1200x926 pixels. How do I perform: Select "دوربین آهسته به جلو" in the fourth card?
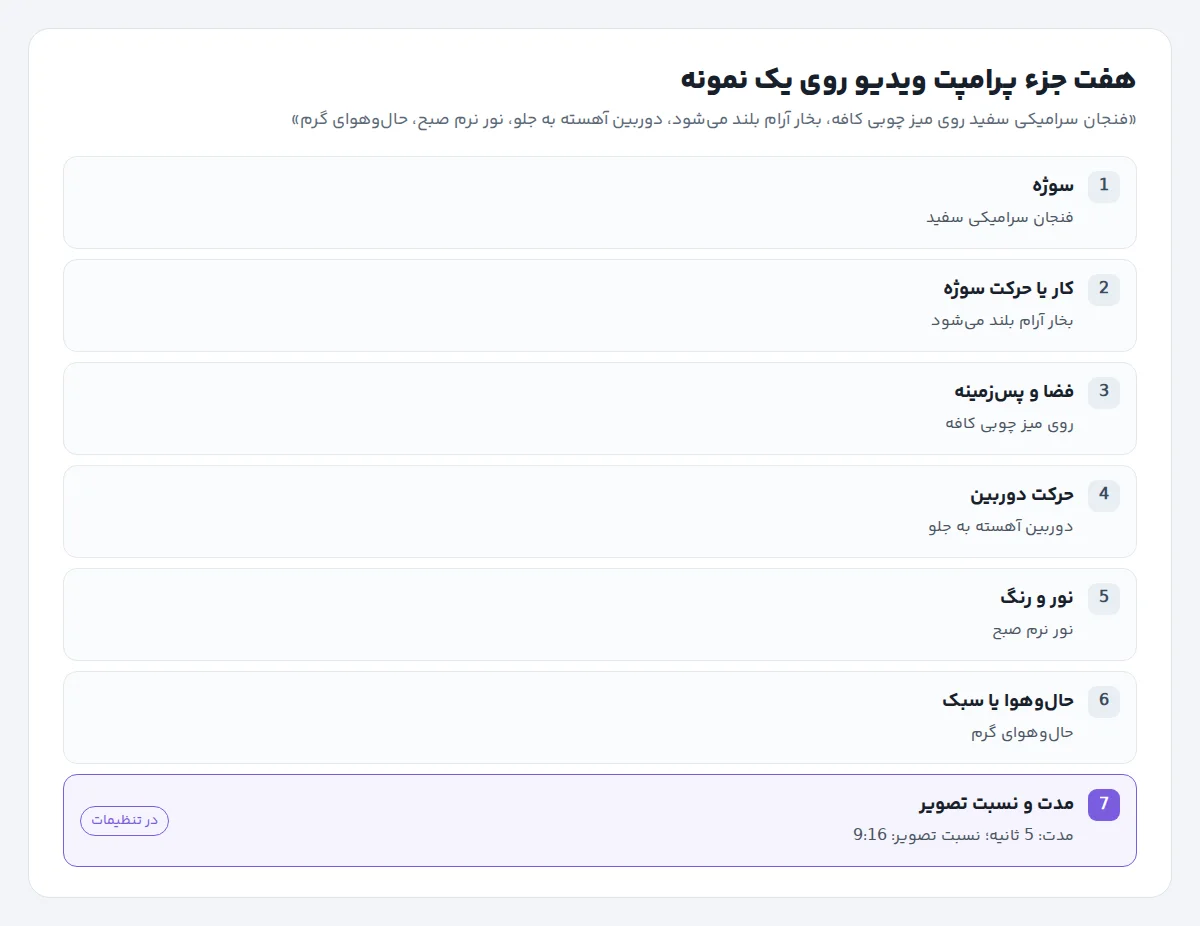click(x=1001, y=526)
